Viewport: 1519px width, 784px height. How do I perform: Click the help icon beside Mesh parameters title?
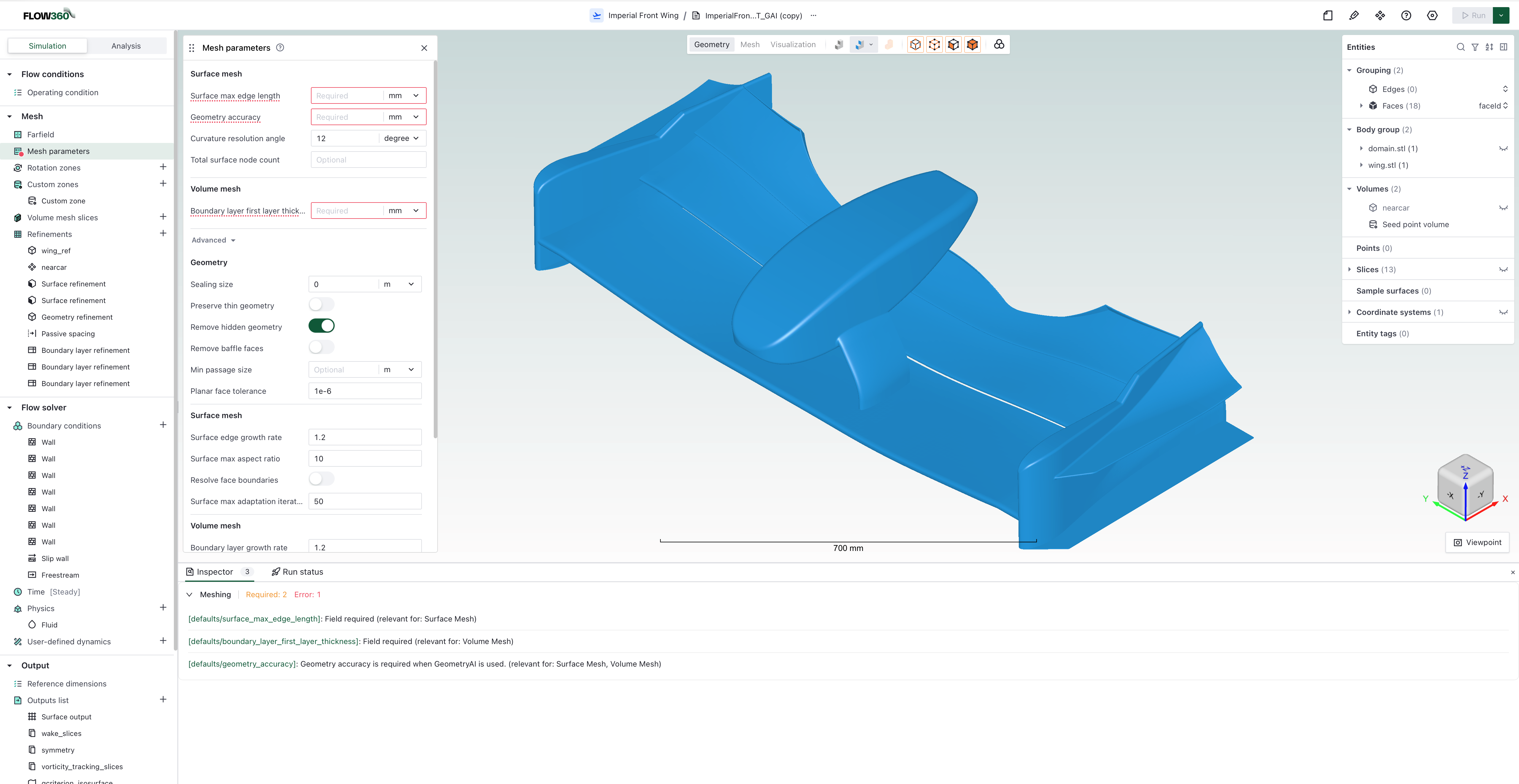point(280,48)
